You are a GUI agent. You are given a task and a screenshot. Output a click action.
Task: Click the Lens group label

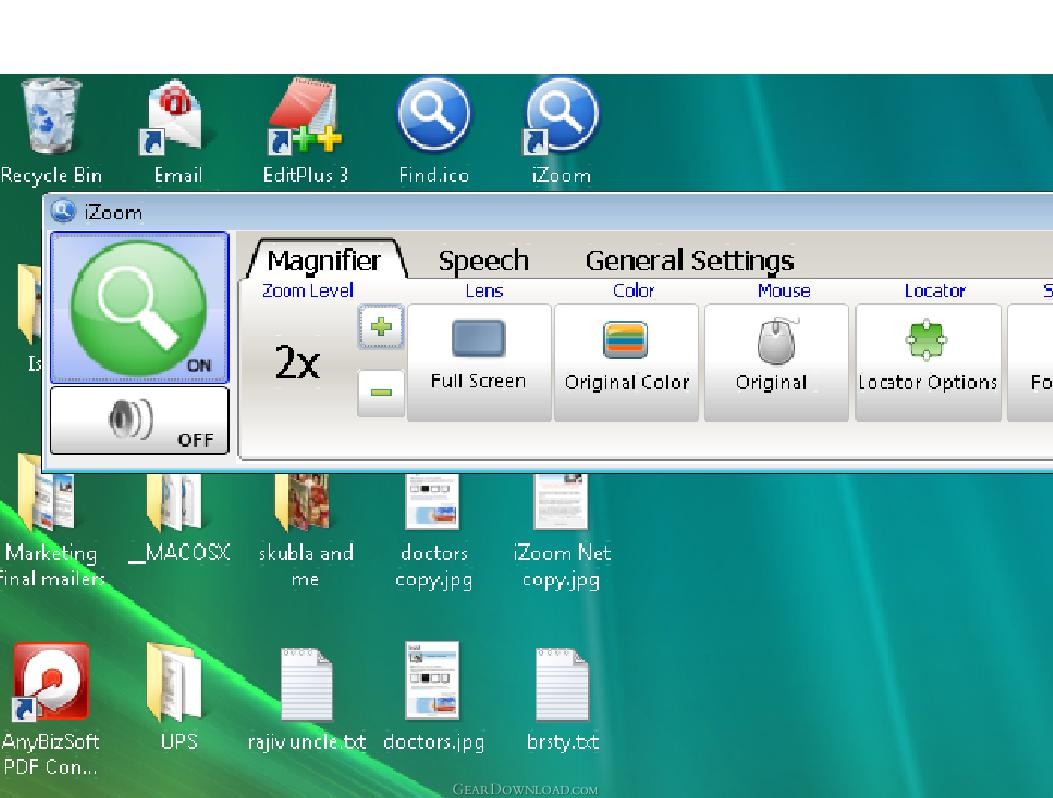point(484,291)
